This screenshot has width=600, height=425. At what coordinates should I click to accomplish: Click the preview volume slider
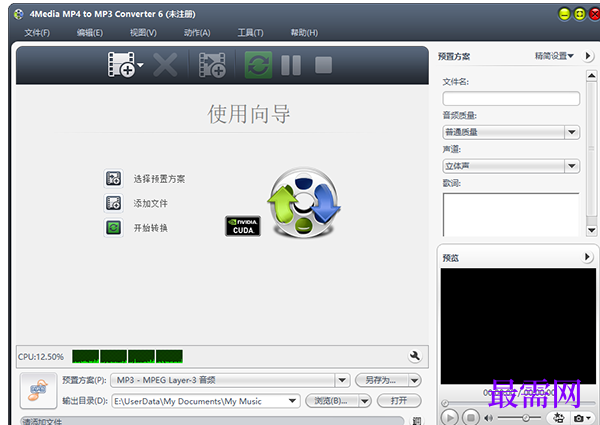tap(519, 418)
